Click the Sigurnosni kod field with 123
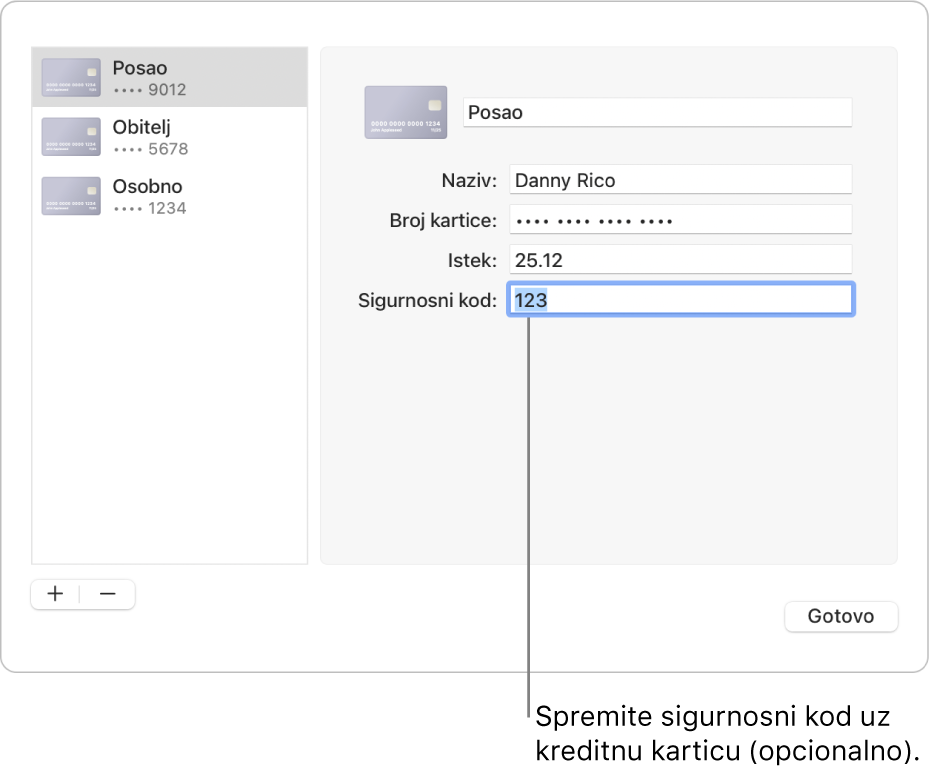931x774 pixels. coord(680,300)
